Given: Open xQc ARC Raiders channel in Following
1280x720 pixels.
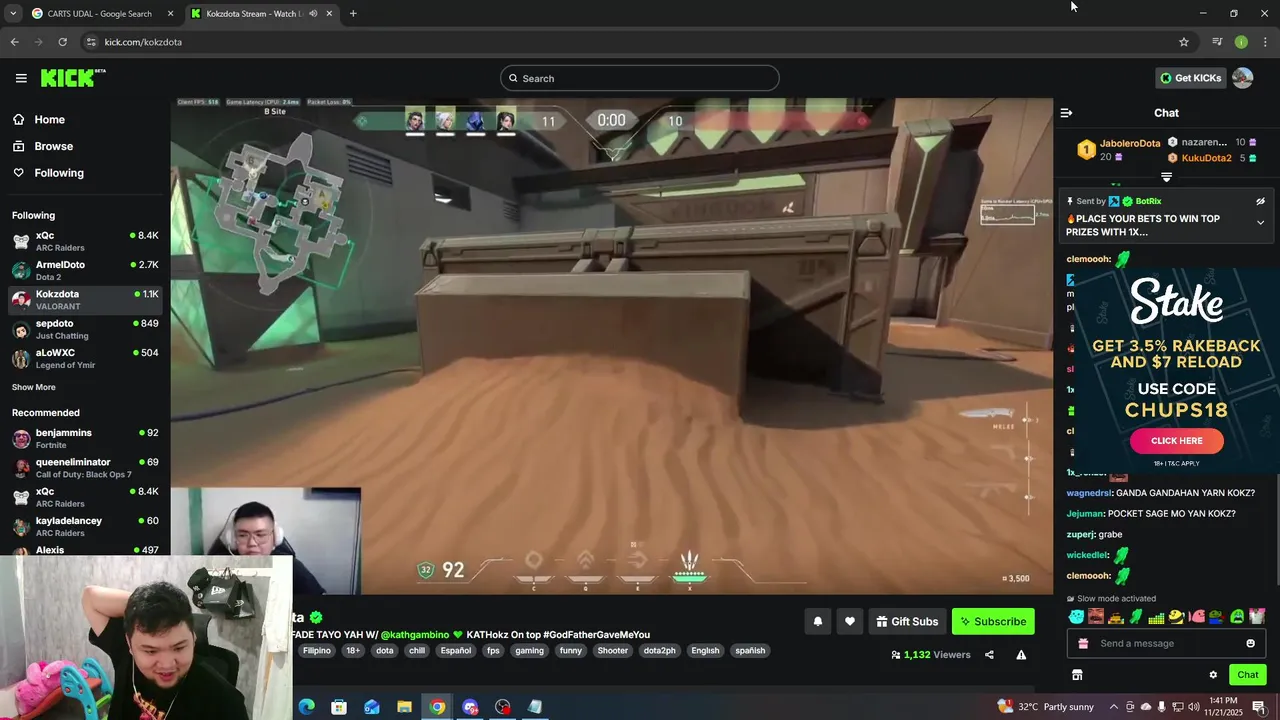Looking at the screenshot, I should (x=85, y=241).
